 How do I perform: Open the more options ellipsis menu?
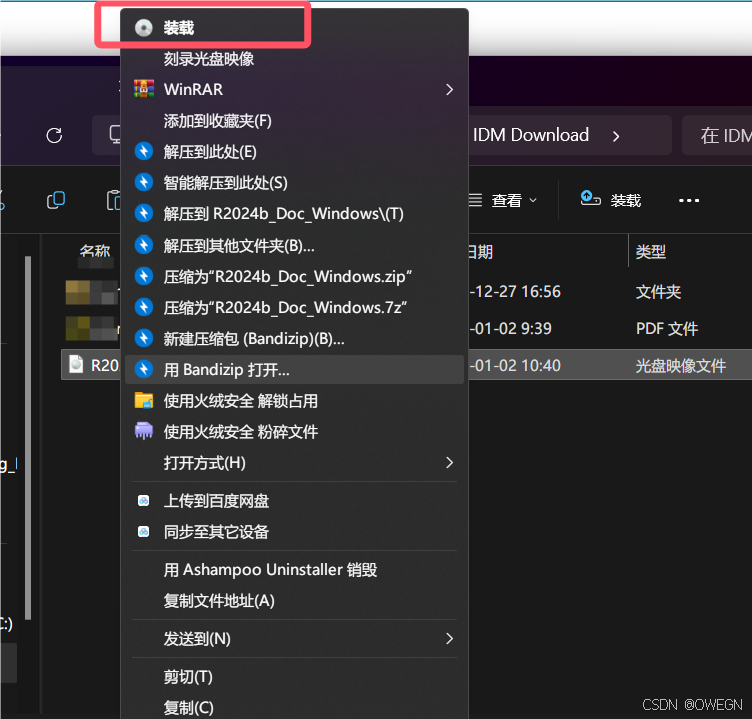[689, 200]
